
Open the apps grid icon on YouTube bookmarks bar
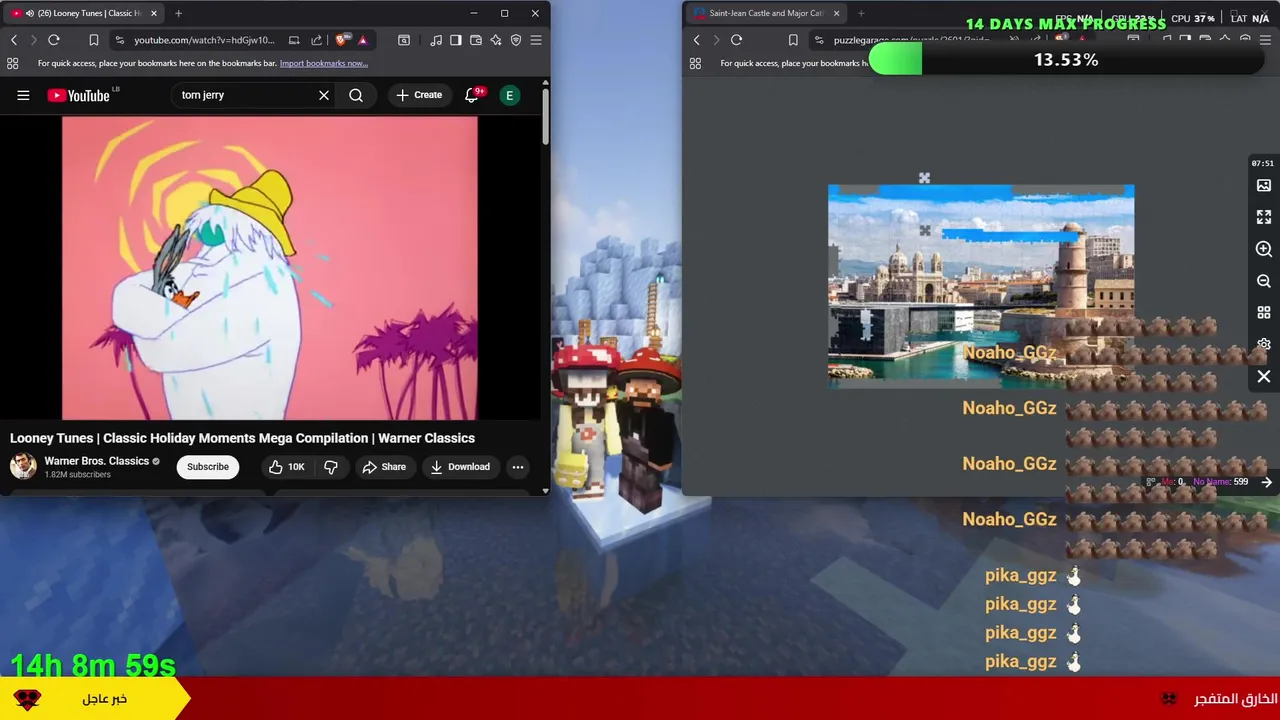point(12,63)
